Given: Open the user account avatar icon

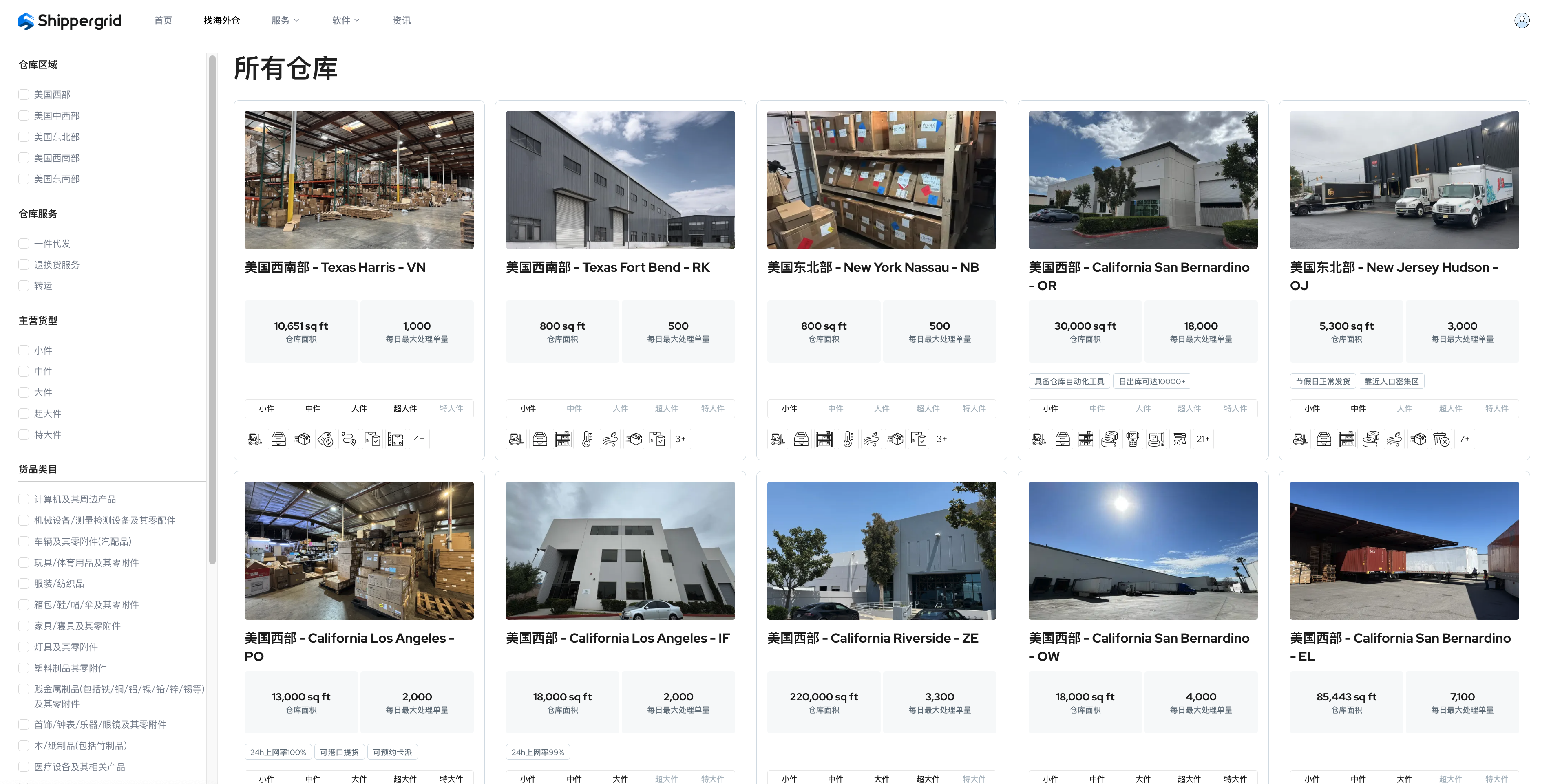Looking at the screenshot, I should tap(1522, 20).
